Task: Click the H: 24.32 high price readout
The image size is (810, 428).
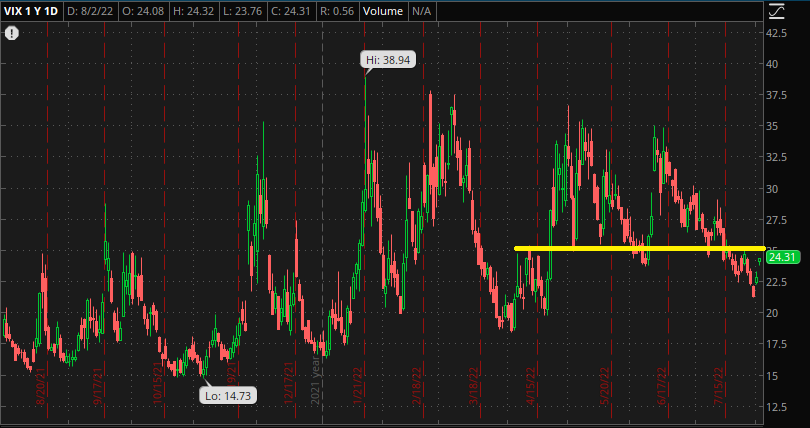Action: click(194, 11)
